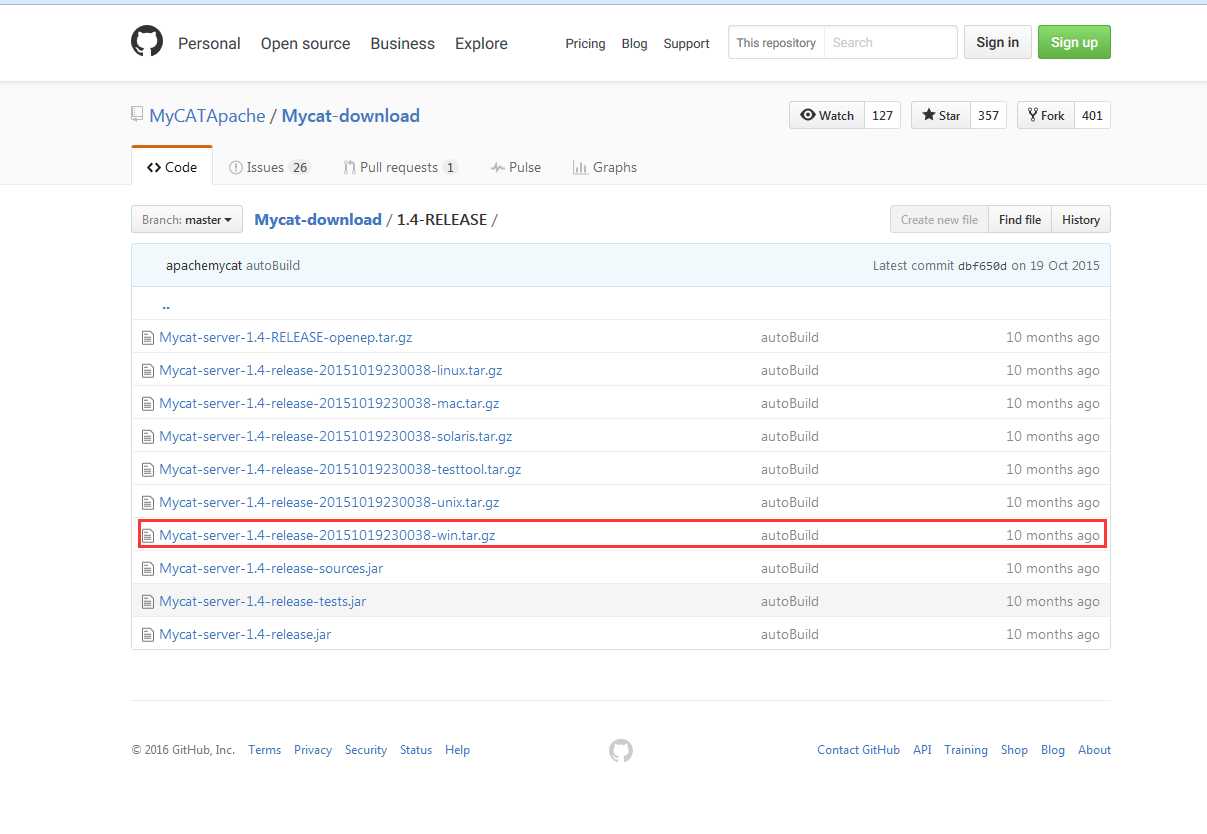Open the latest commit hash dbf650d
Image resolution: width=1207 pixels, height=834 pixels.
pos(982,266)
